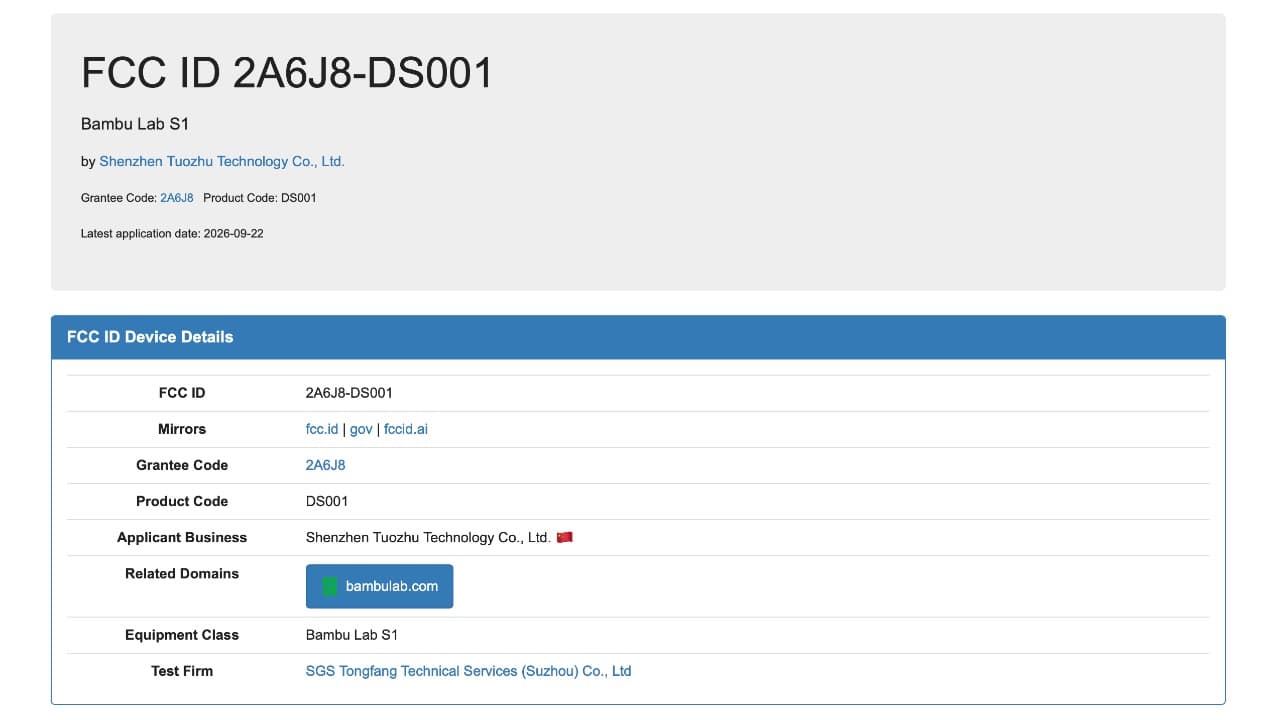Visit the fccid.ai mirror link
The height and width of the screenshot is (720, 1280).
pyautogui.click(x=406, y=429)
